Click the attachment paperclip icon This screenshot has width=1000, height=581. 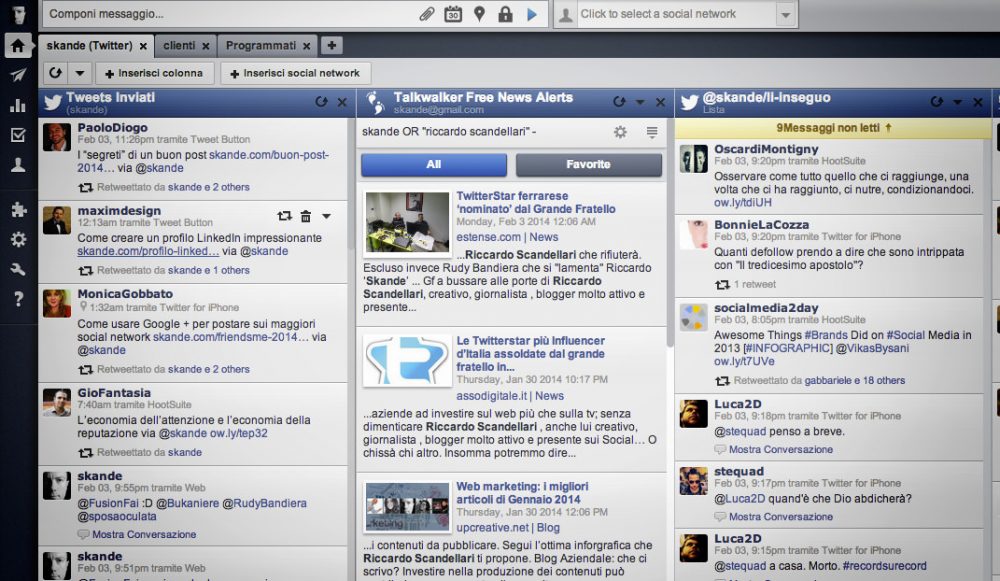click(x=427, y=14)
